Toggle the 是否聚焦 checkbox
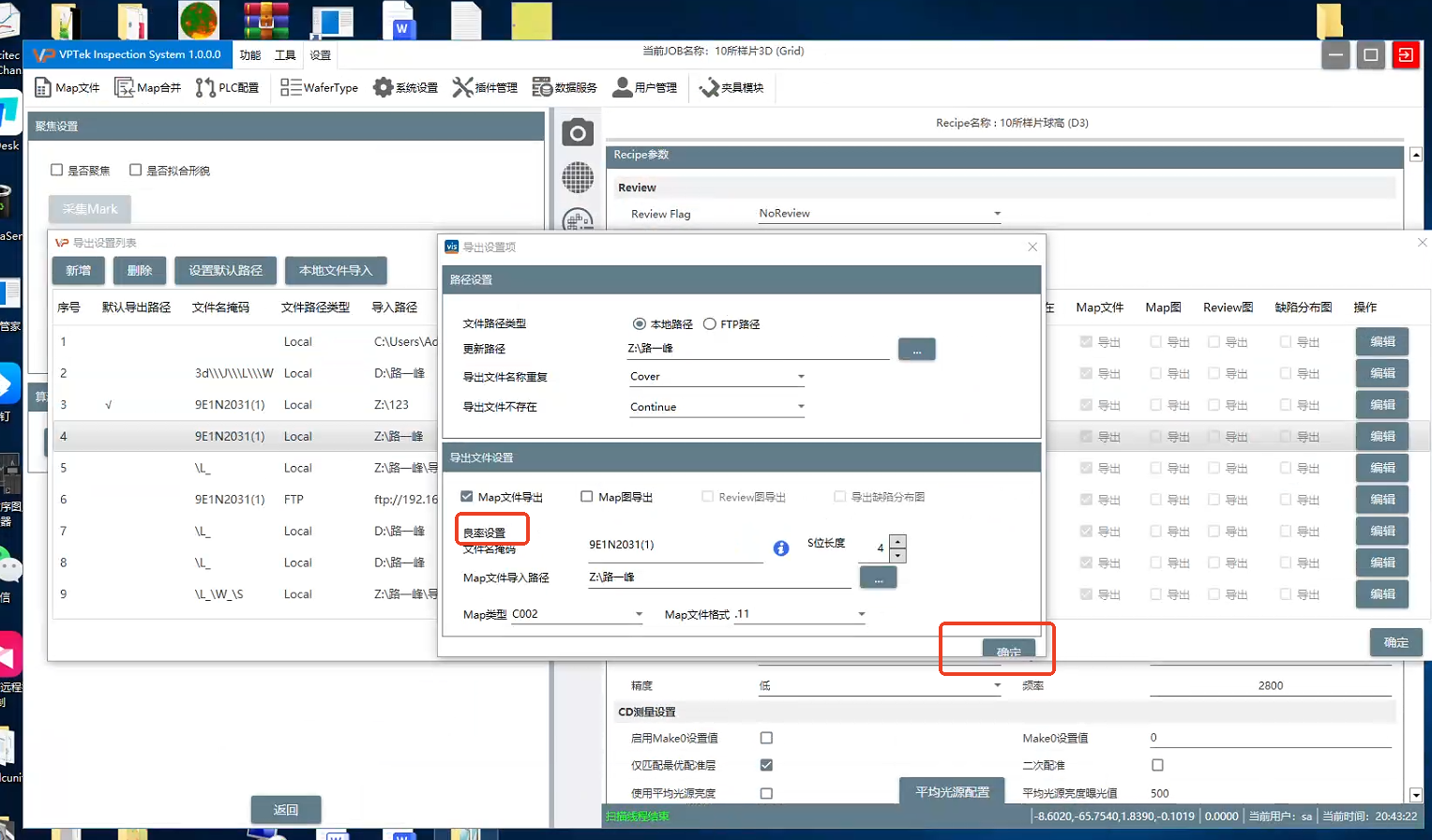 (x=57, y=171)
